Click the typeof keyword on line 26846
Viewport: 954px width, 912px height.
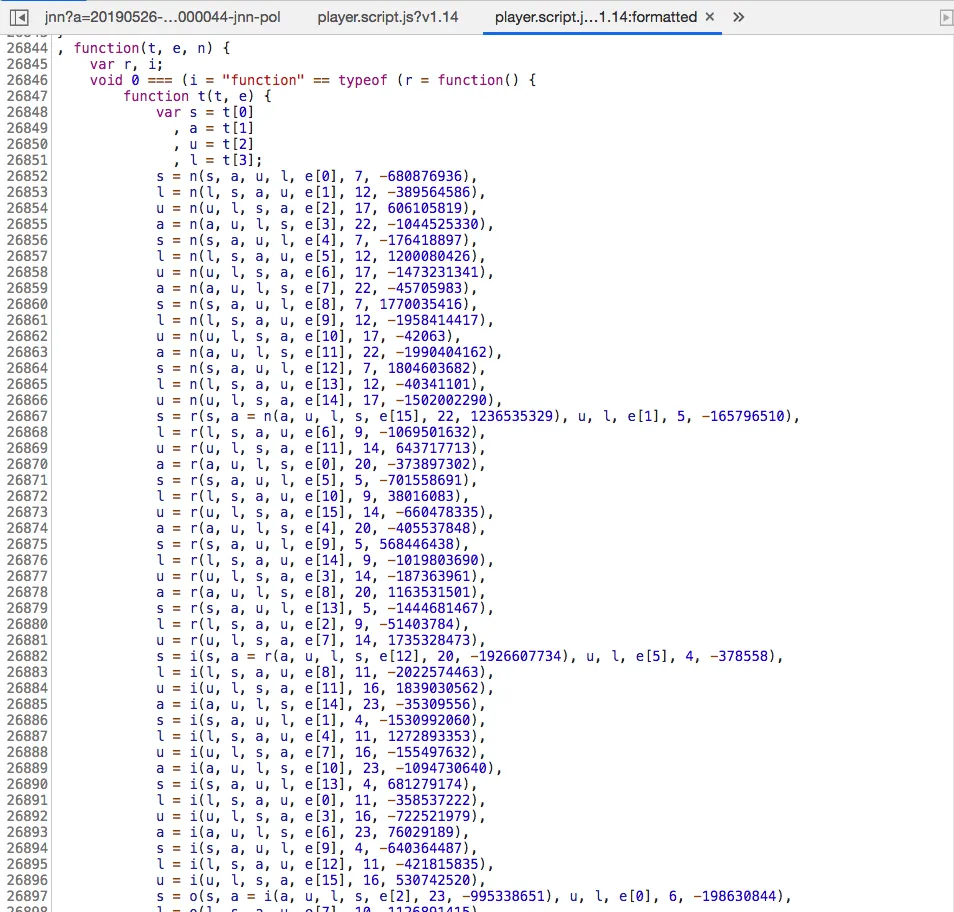pyautogui.click(x=363, y=80)
